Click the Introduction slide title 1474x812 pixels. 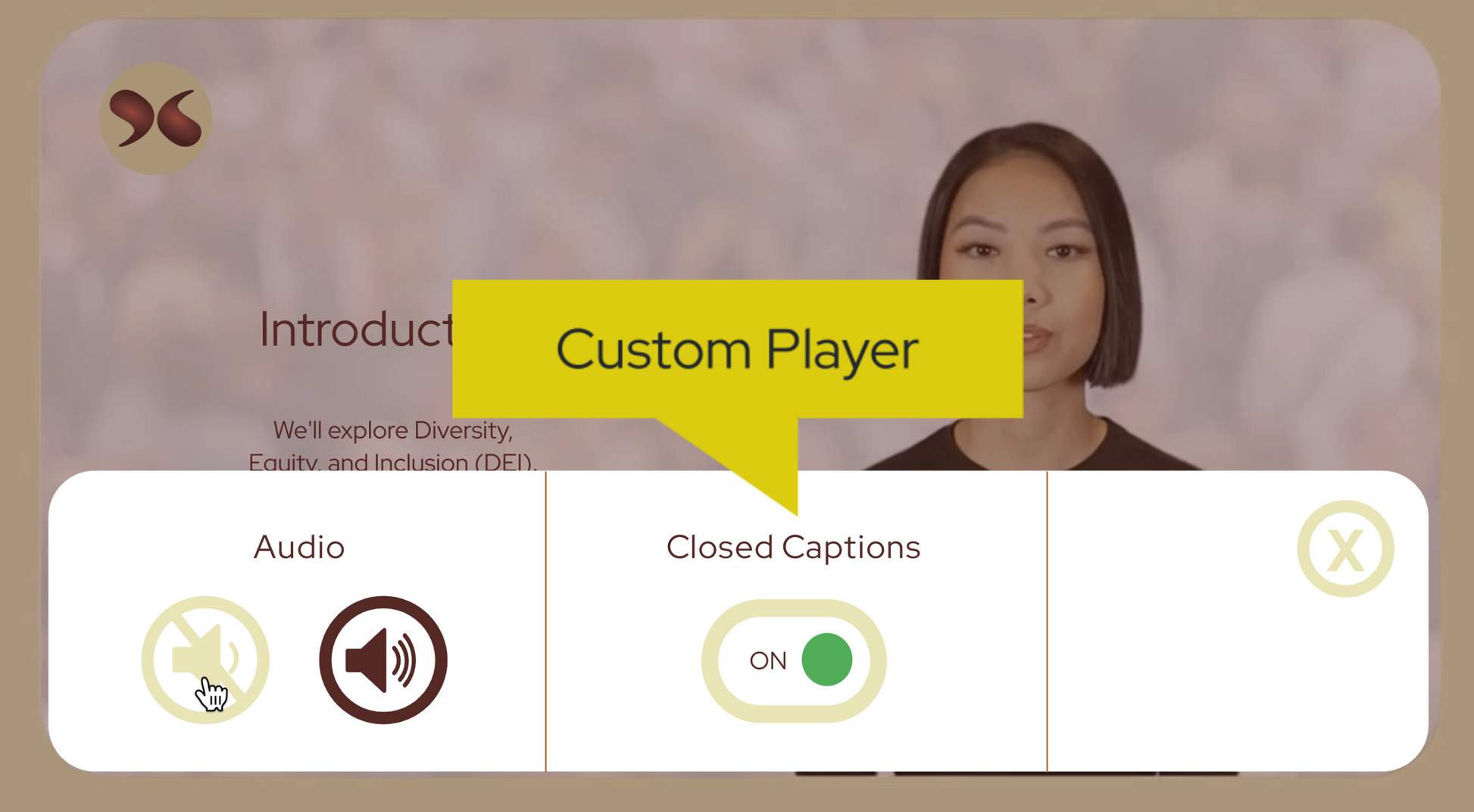356,330
